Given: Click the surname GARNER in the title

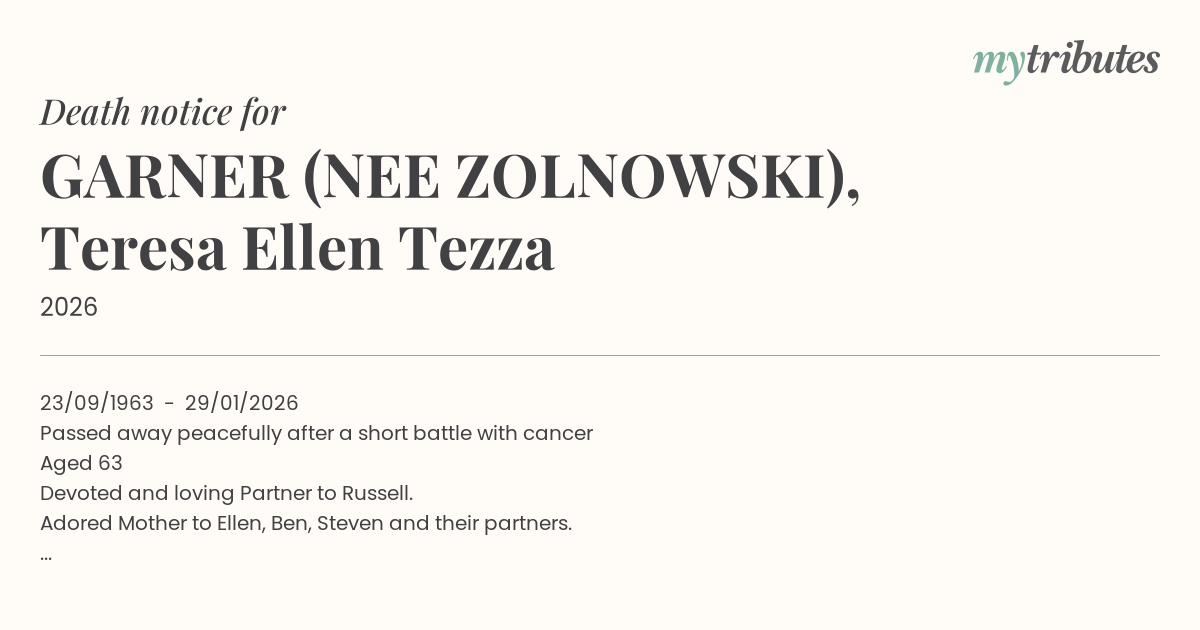Looking at the screenshot, I should 165,177.
